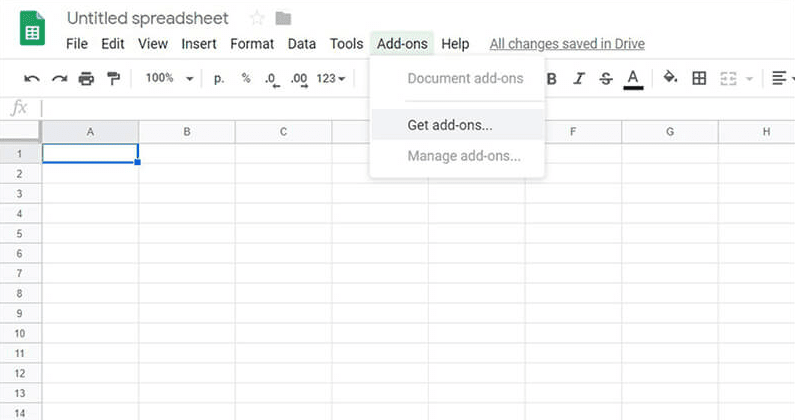The image size is (795, 420).
Task: Open the Data menu
Action: coord(302,44)
